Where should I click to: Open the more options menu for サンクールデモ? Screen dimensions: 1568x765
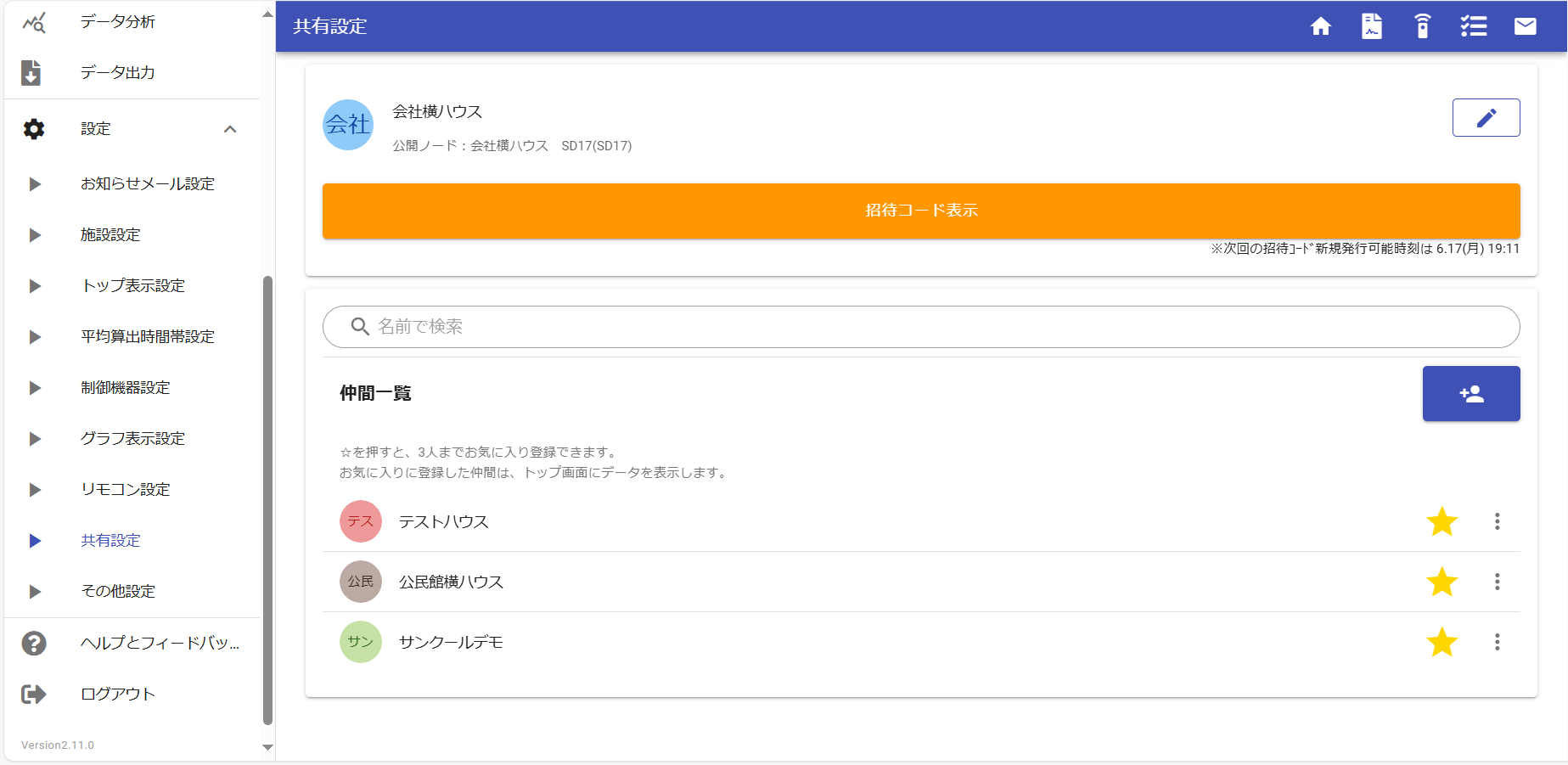point(1498,642)
